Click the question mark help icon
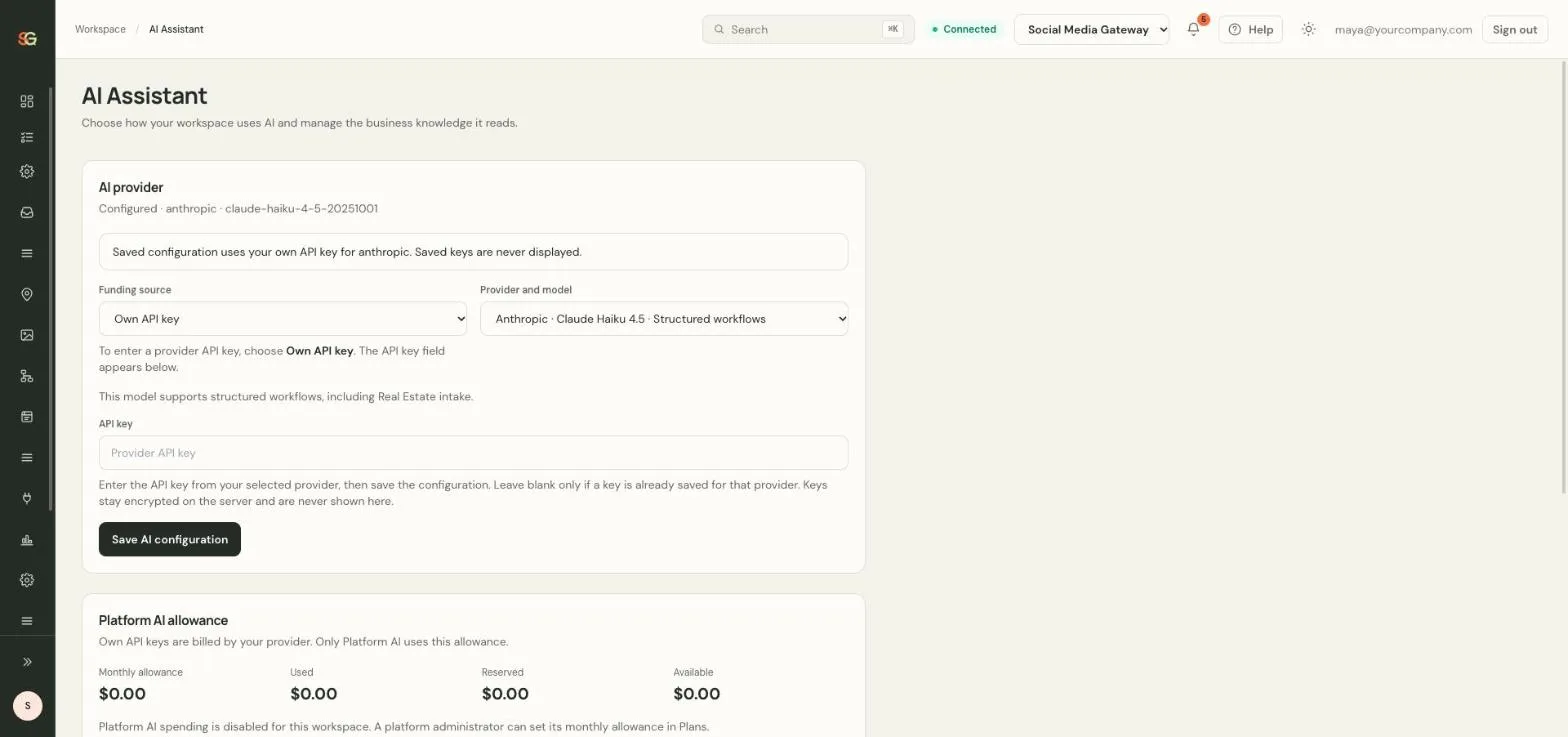Image resolution: width=1568 pixels, height=737 pixels. click(1234, 29)
